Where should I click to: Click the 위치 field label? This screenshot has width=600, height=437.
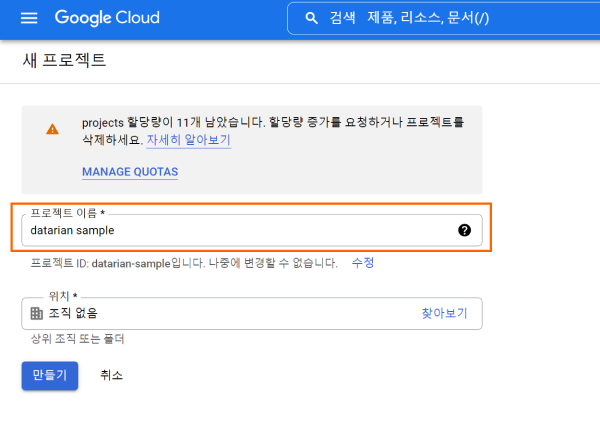coord(63,297)
